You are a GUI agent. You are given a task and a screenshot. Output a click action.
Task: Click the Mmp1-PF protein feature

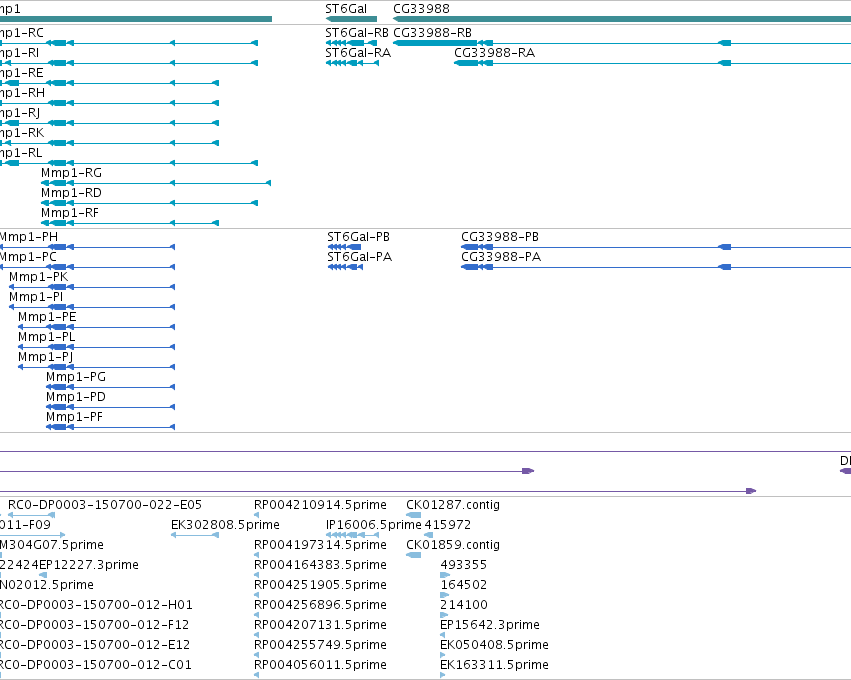point(111,427)
